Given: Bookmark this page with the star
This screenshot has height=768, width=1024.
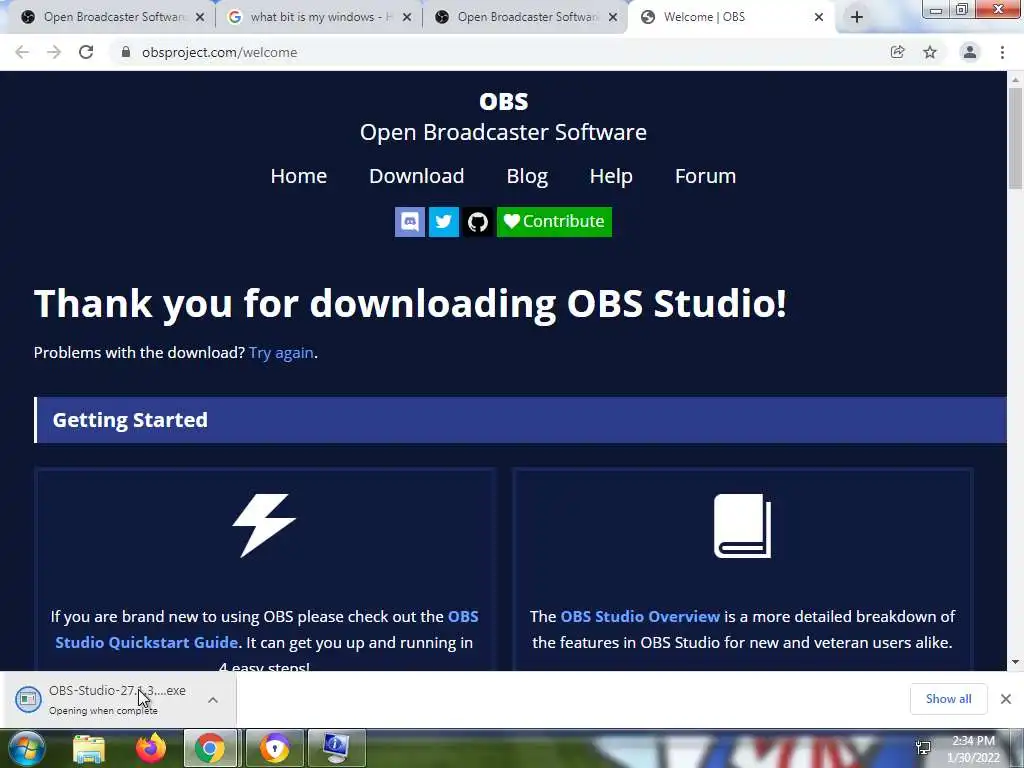Looking at the screenshot, I should pos(930,52).
